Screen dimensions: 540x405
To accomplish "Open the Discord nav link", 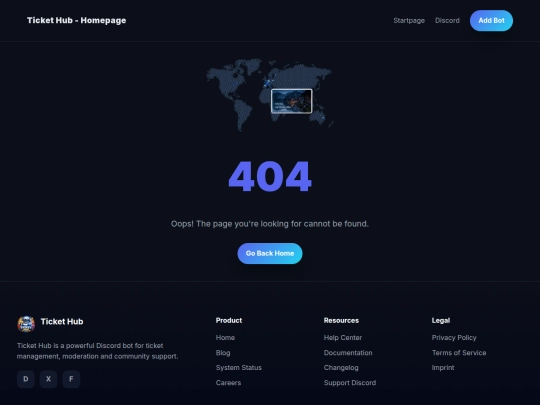I will click(x=447, y=21).
